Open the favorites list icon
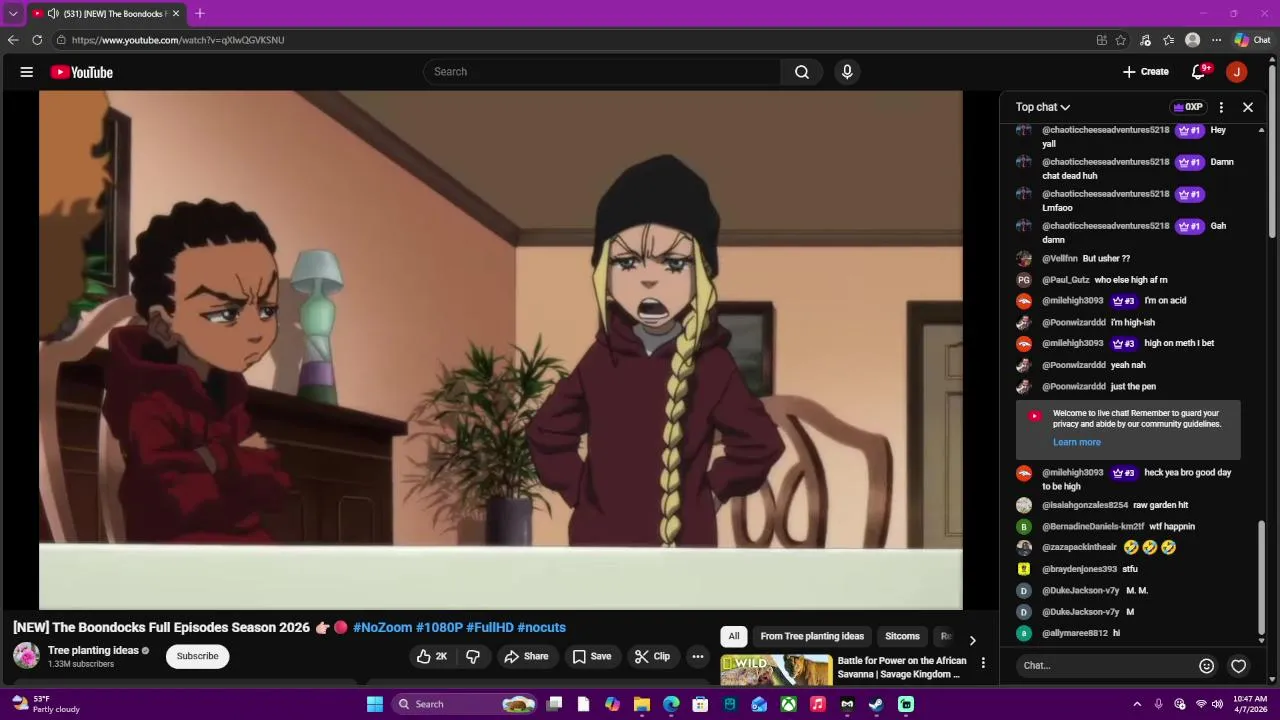The height and width of the screenshot is (720, 1280). 1168,40
